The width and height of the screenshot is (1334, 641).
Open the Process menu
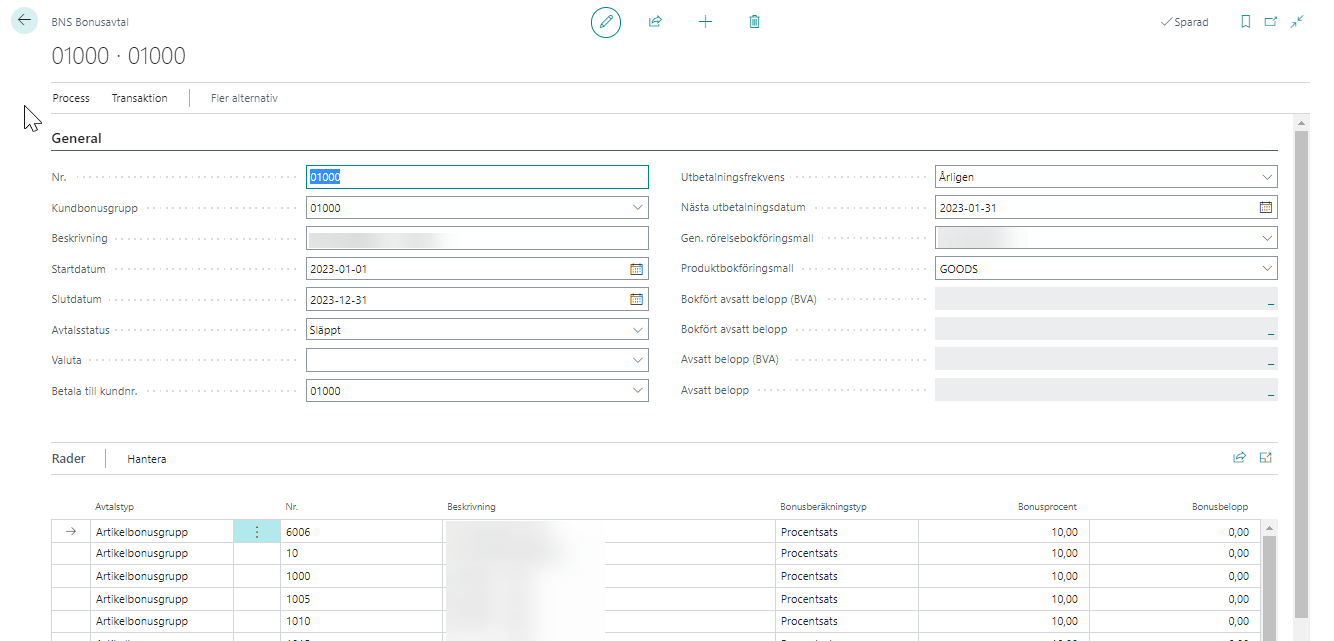point(71,98)
